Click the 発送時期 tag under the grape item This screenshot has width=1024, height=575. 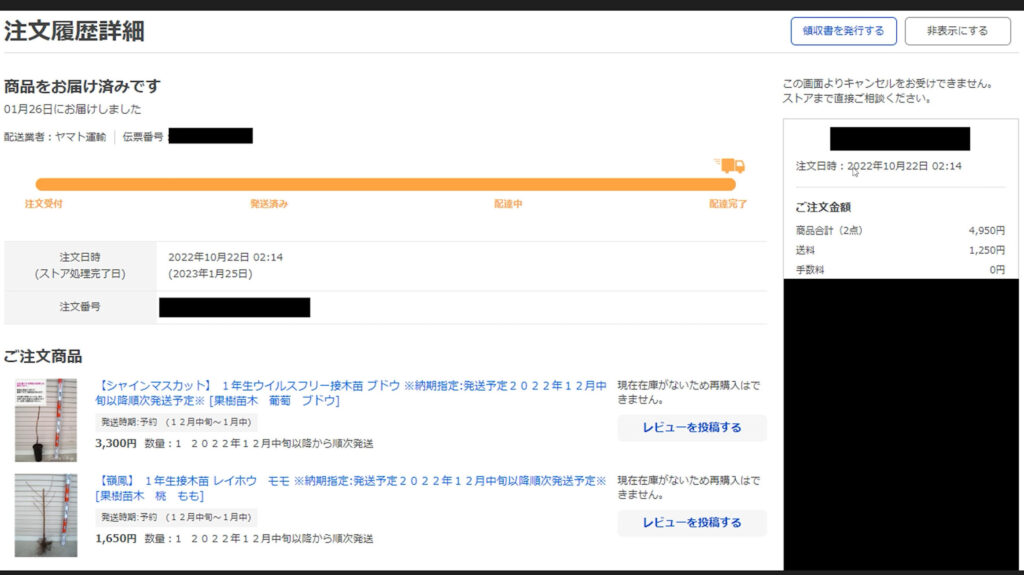pos(176,423)
